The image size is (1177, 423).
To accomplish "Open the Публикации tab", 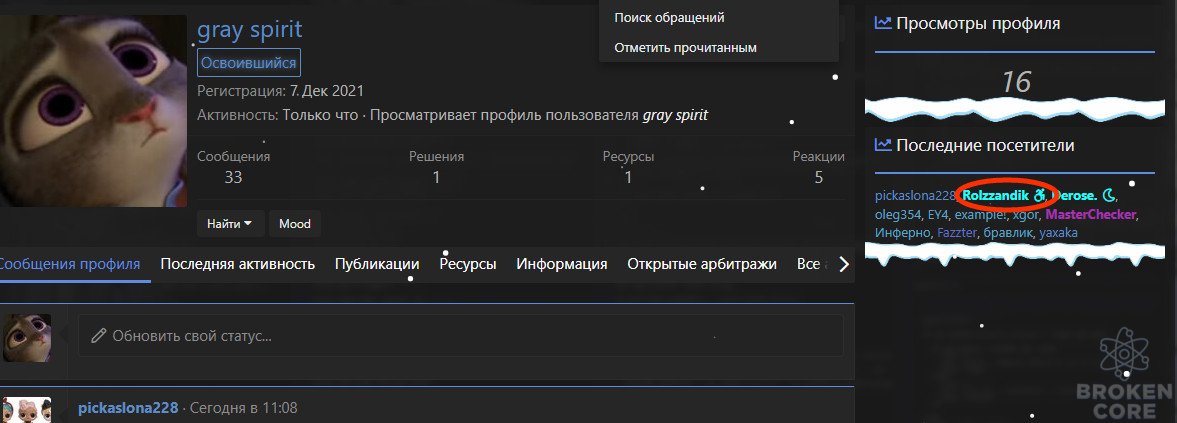I will pos(377,264).
